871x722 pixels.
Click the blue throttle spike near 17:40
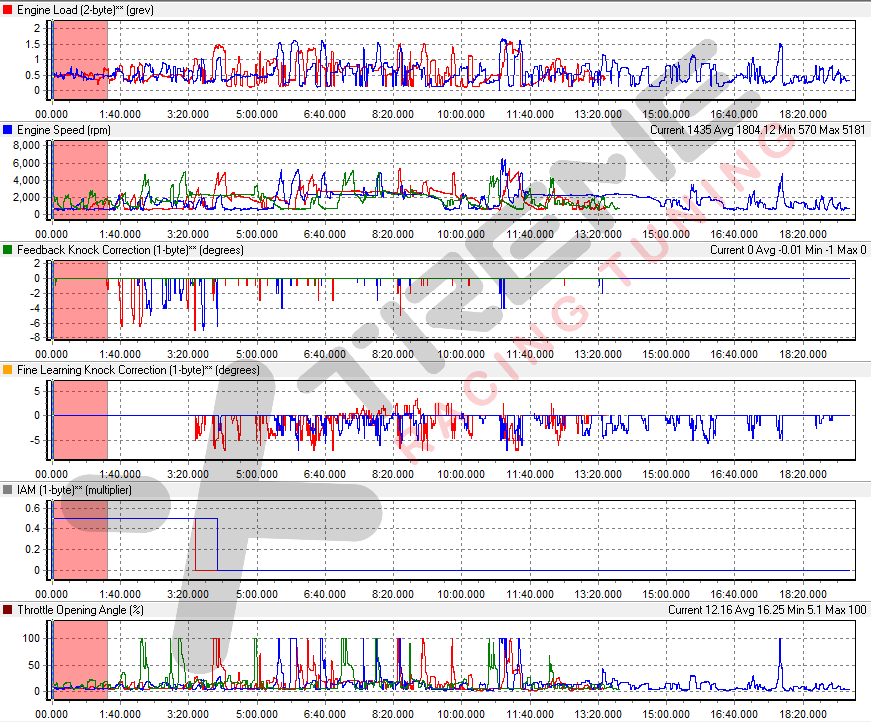(779, 660)
